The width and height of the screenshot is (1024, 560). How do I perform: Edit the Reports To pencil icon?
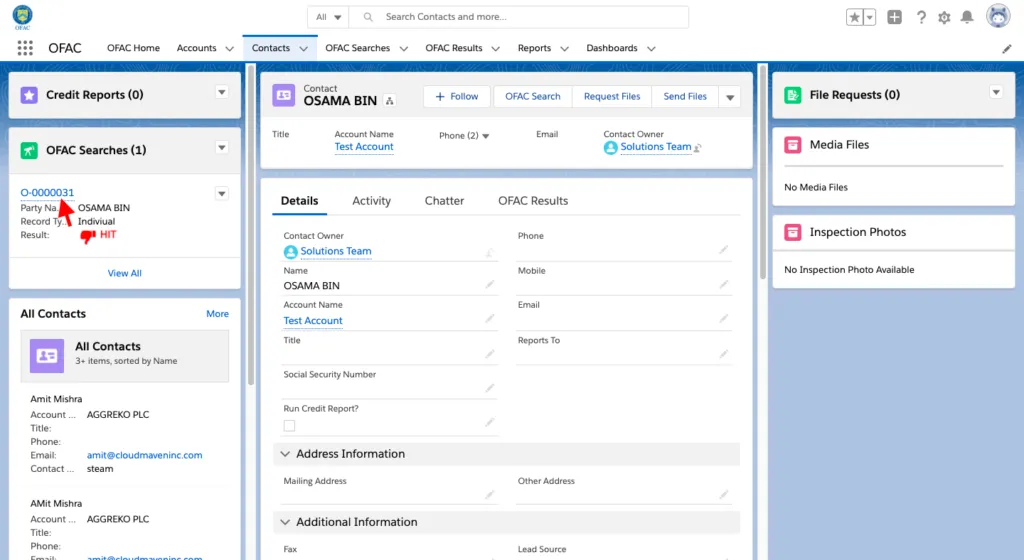coord(724,354)
